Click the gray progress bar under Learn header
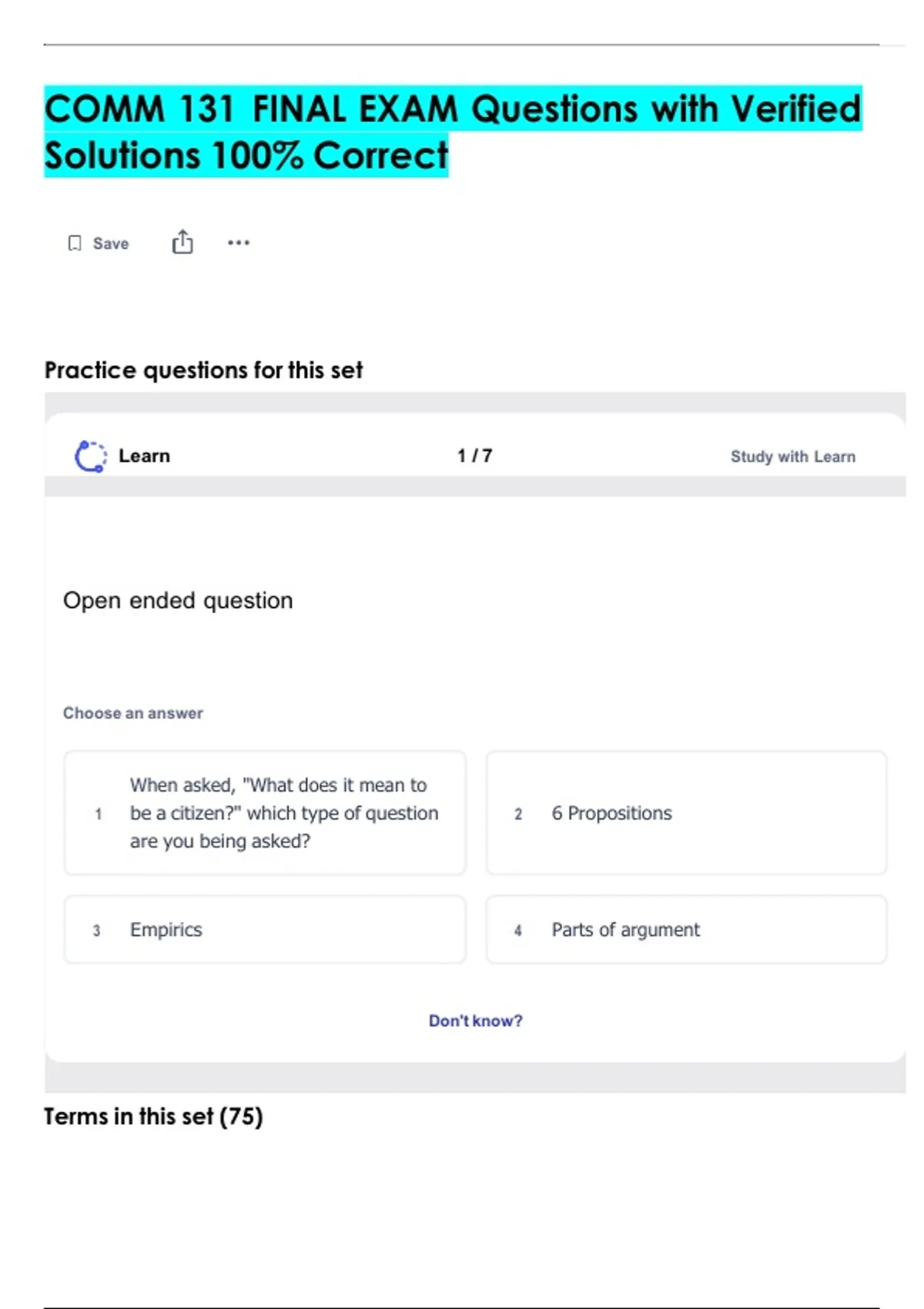924x1309 pixels. pos(474,487)
